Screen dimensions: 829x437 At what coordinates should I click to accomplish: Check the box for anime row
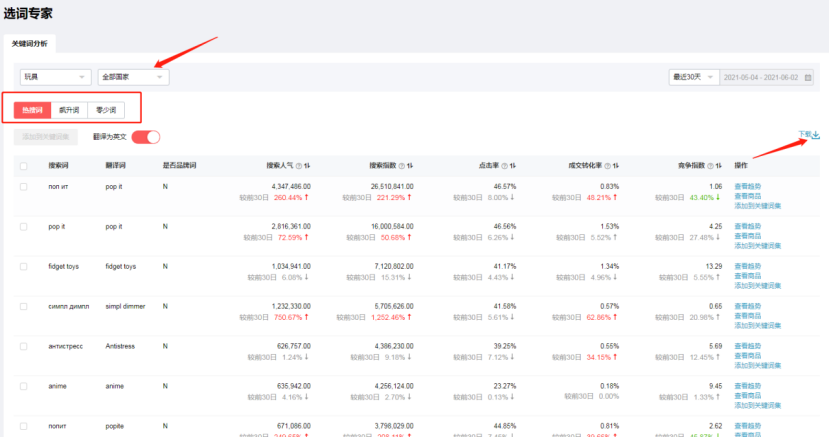pyautogui.click(x=24, y=385)
